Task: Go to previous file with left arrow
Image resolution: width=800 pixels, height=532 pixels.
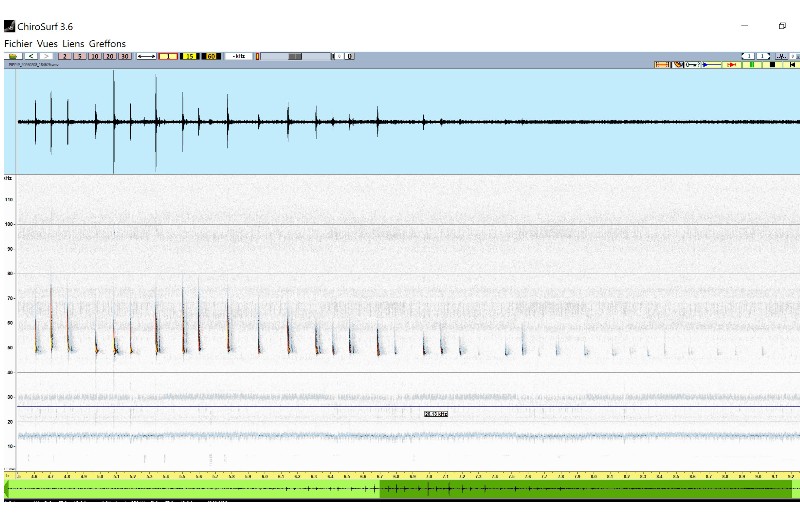Action: (31, 56)
